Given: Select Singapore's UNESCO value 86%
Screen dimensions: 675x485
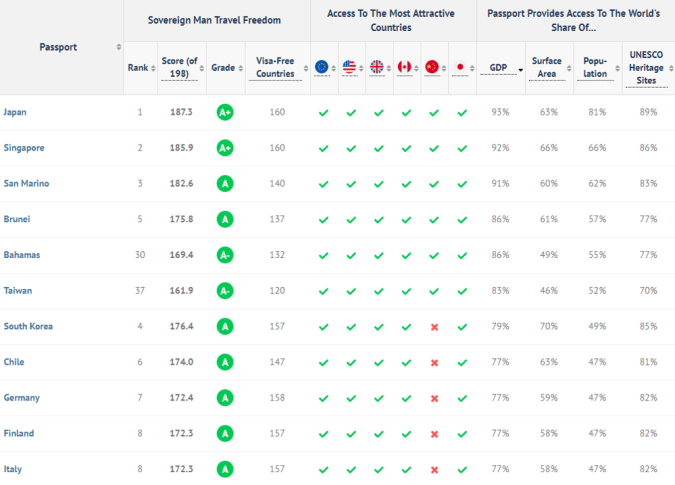Looking at the screenshot, I should click(x=648, y=148).
